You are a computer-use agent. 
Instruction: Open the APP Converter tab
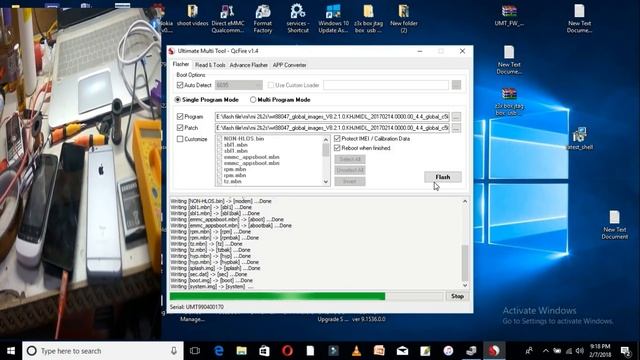coord(289,65)
